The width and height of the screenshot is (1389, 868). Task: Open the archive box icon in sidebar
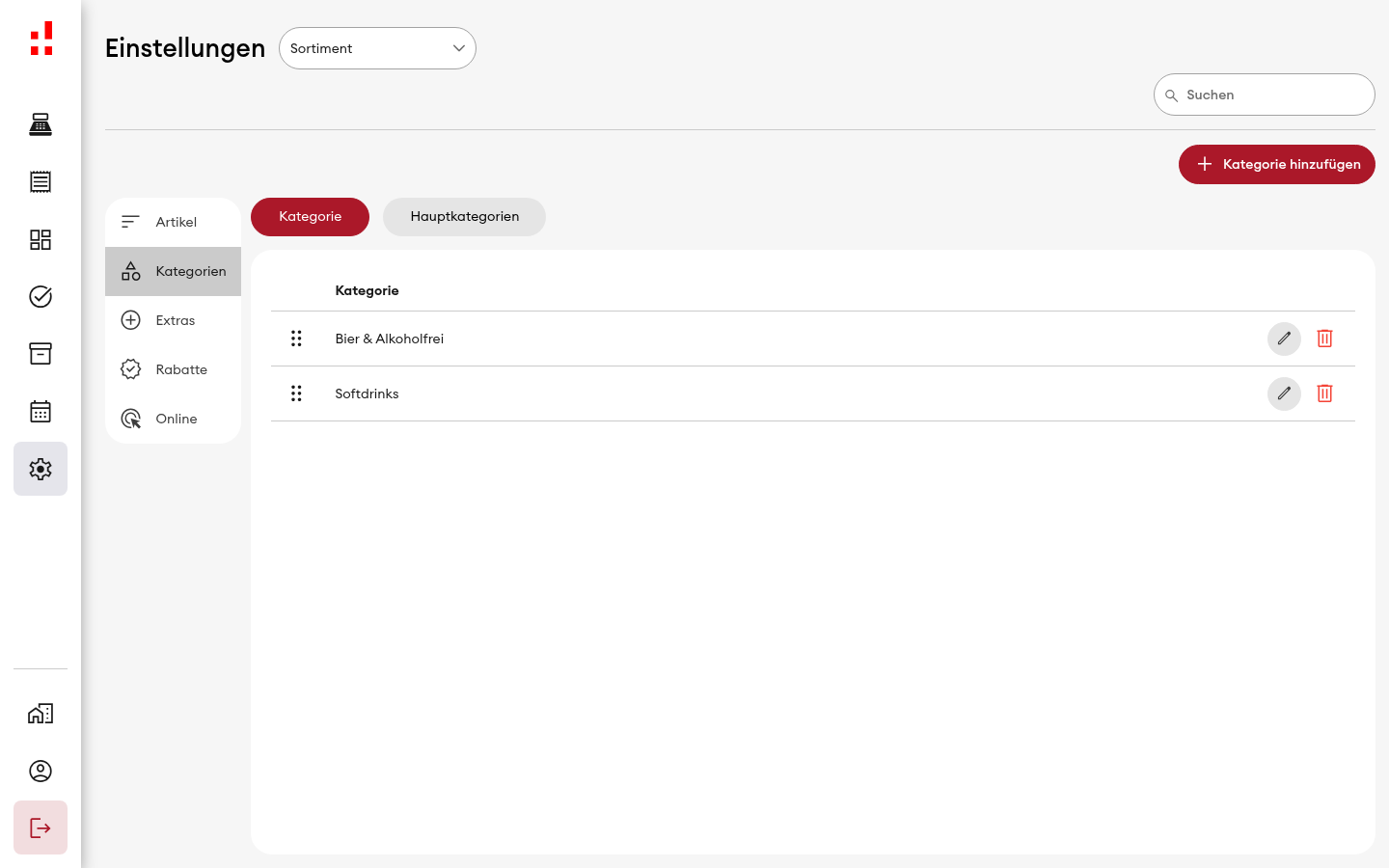(41, 354)
